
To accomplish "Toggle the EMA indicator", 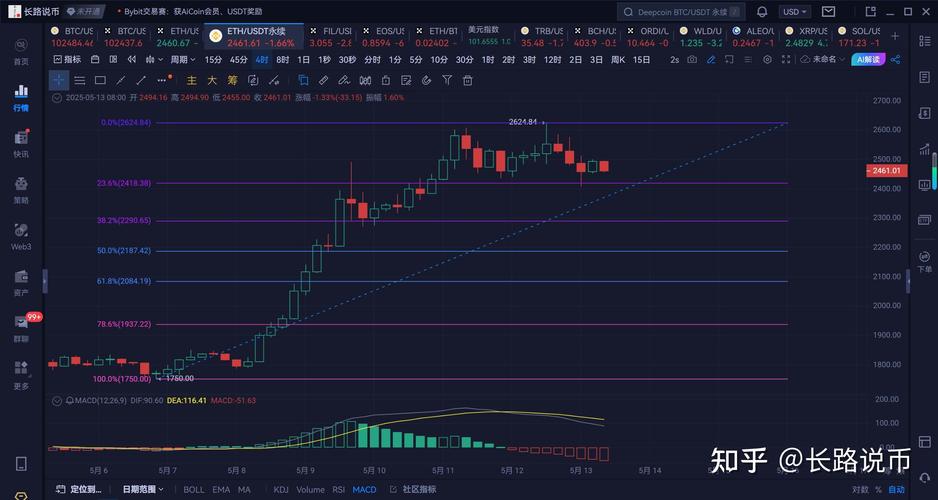I will pos(221,489).
